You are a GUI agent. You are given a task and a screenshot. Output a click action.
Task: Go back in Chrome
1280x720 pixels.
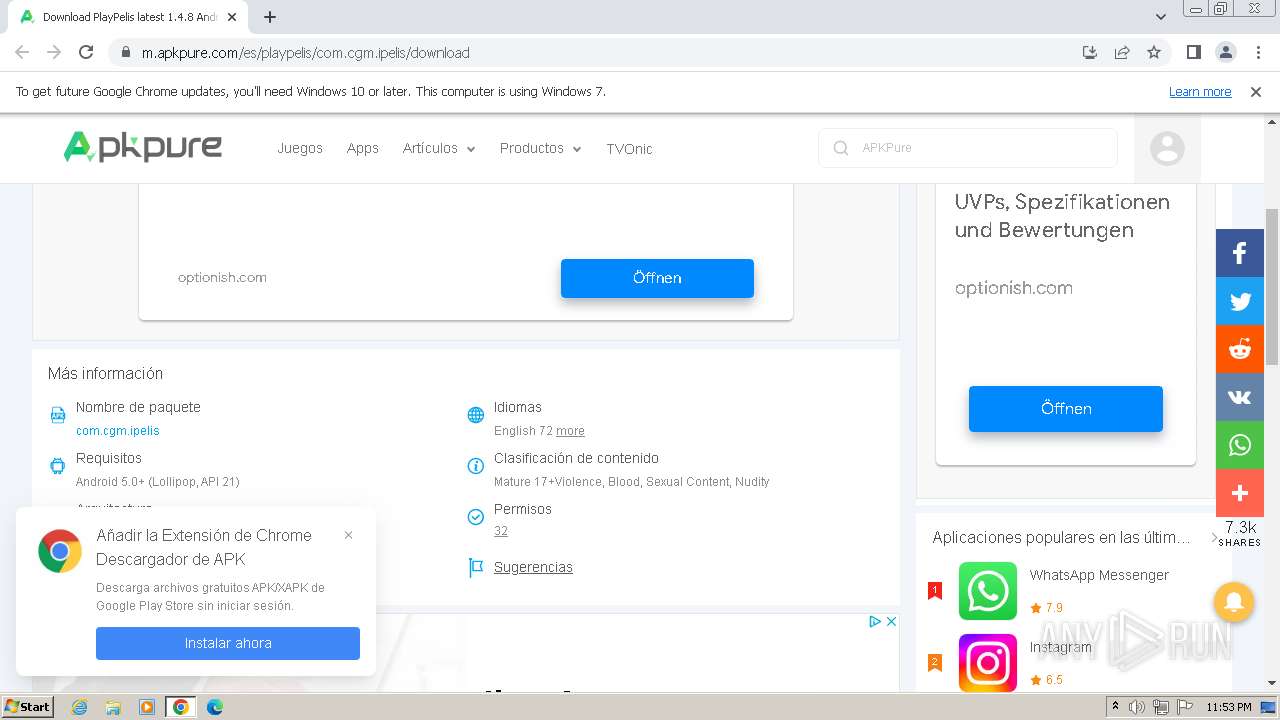(22, 52)
